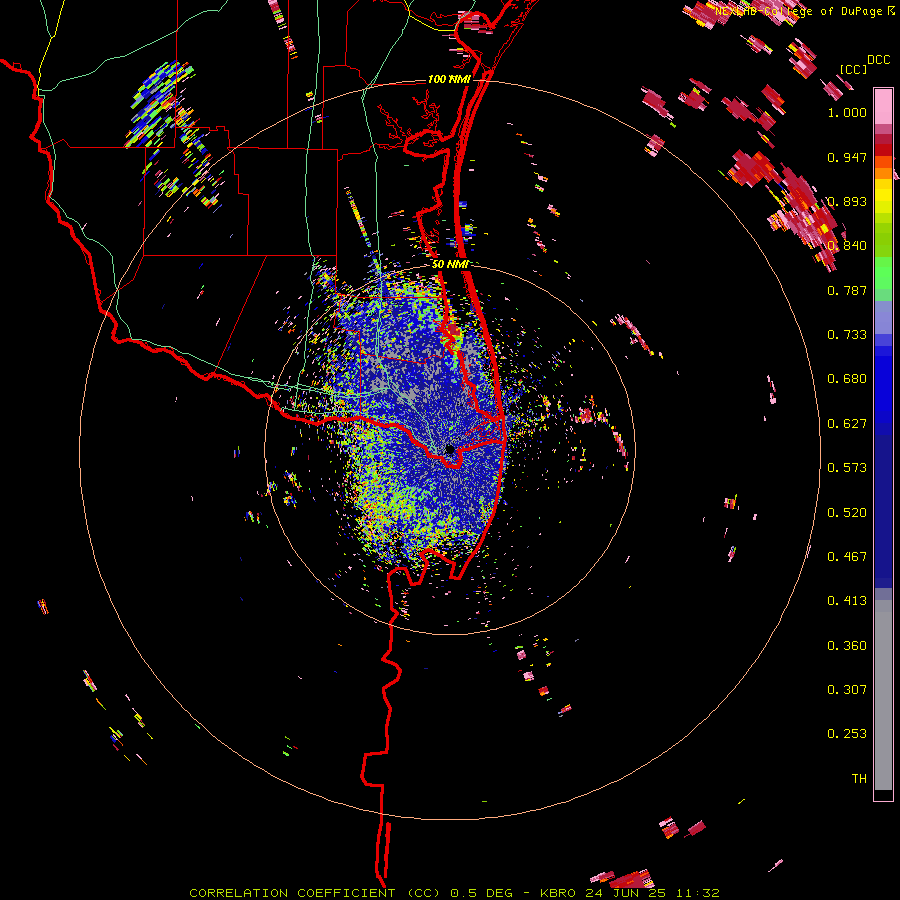Click the pink segment of color bar

(883, 106)
